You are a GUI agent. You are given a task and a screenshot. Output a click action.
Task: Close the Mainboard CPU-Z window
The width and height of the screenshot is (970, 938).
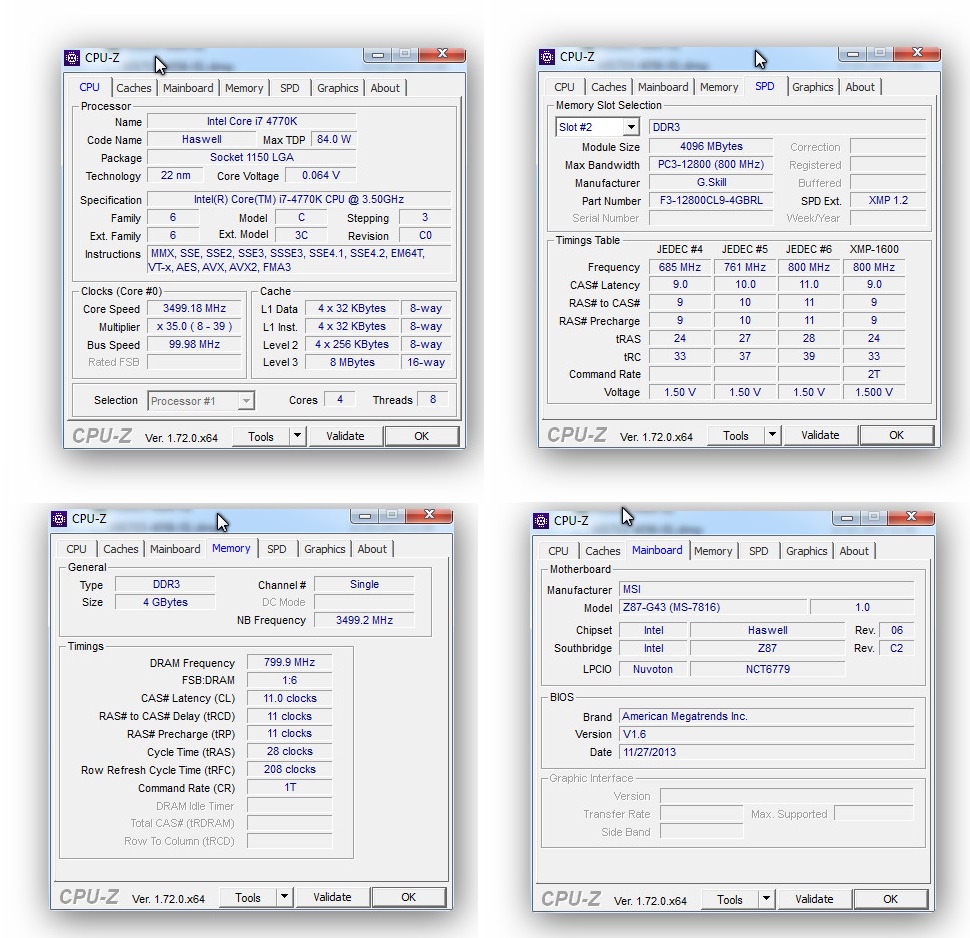pyautogui.click(x=911, y=517)
